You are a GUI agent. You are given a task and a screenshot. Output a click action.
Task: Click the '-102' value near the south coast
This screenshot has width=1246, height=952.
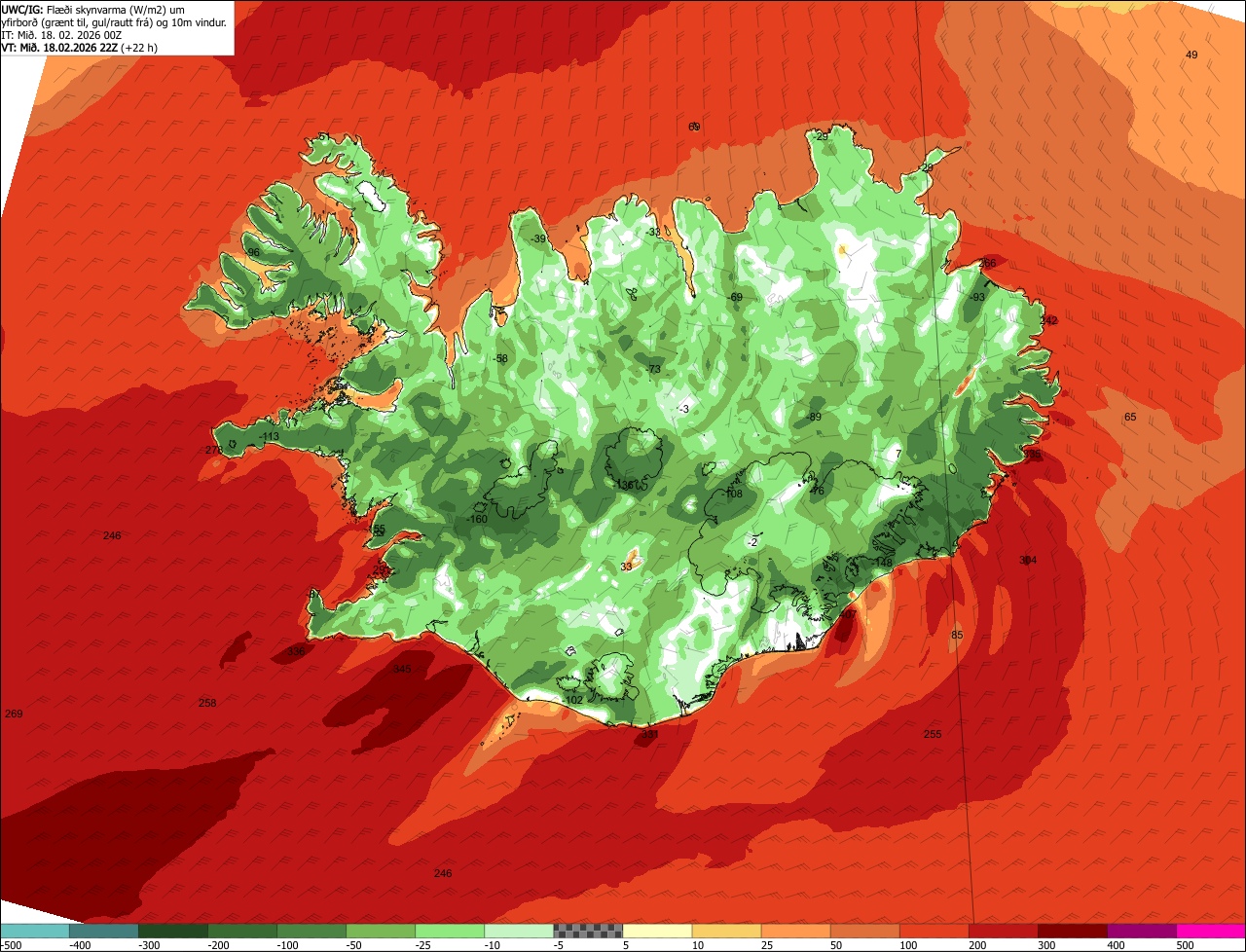pyautogui.click(x=572, y=700)
